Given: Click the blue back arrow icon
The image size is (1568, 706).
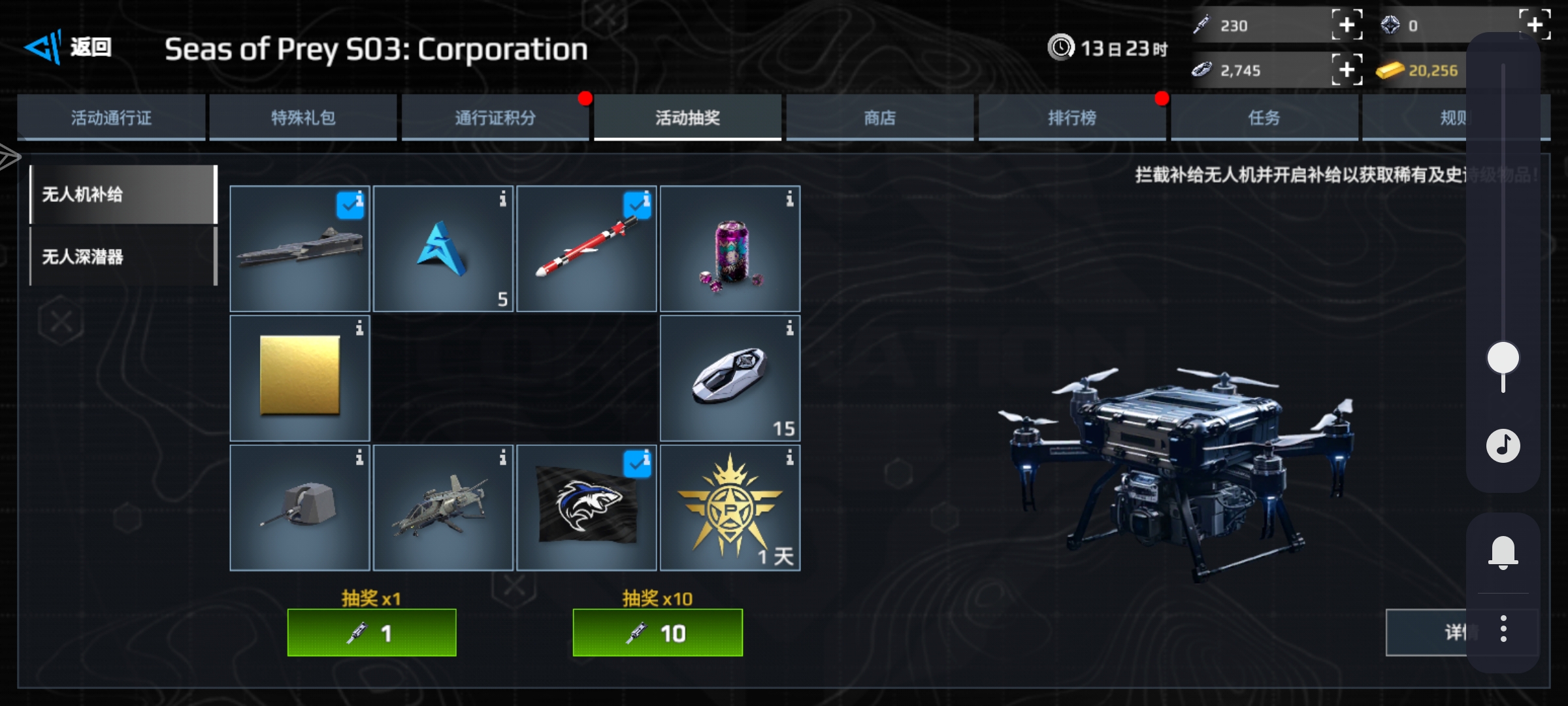Looking at the screenshot, I should (43, 46).
